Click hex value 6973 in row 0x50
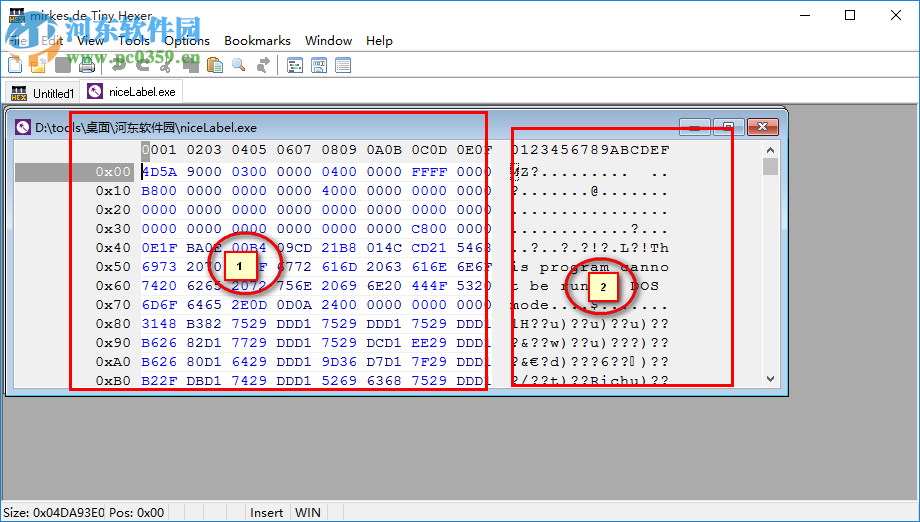 tap(159, 266)
